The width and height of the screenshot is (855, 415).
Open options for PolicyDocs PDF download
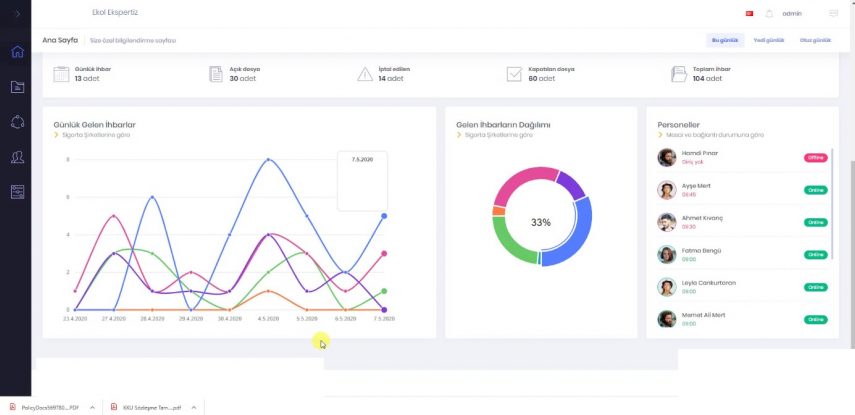(92, 407)
